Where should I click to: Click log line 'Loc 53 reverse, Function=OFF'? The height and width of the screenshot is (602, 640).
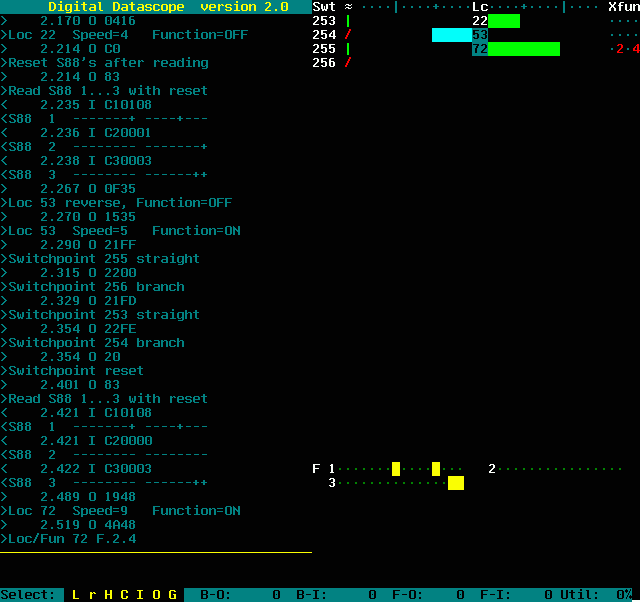[x=116, y=203]
